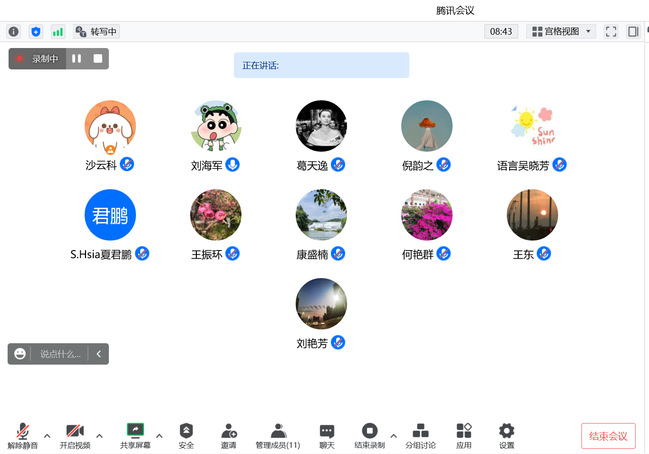Viewport: 649px width, 454px height.
Task: Select 刘海军's avatar thumbnail
Action: (x=215, y=126)
